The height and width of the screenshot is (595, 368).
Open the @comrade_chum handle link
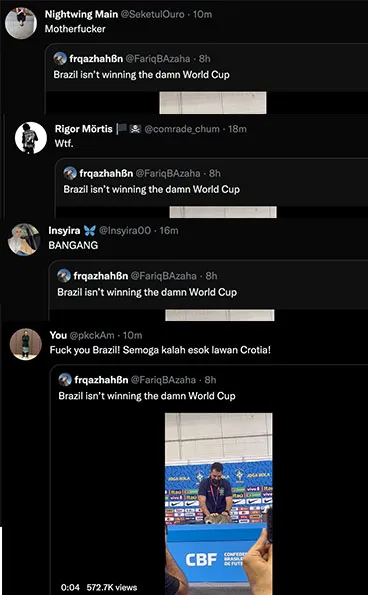coord(182,129)
